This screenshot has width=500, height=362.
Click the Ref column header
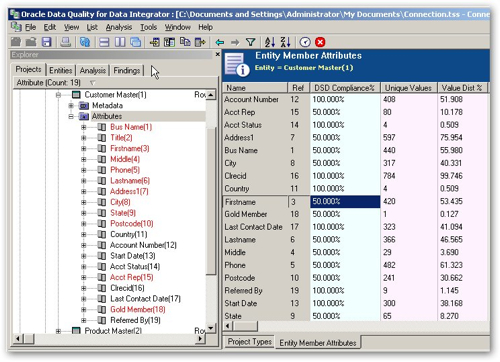298,88
